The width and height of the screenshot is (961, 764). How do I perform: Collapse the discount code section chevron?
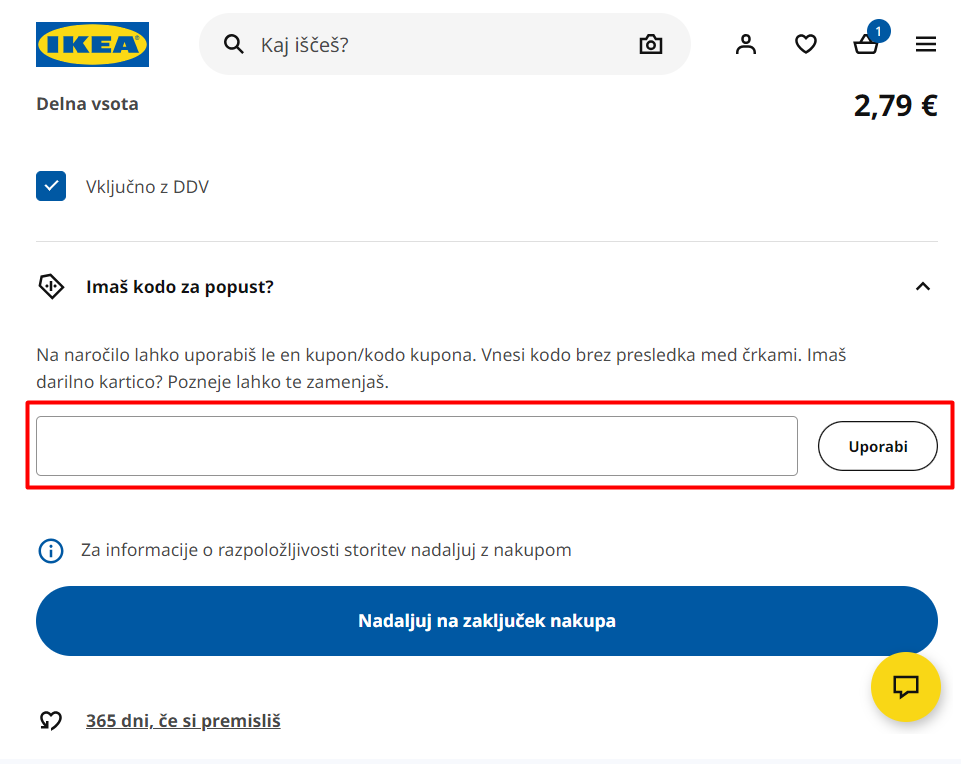coord(923,287)
